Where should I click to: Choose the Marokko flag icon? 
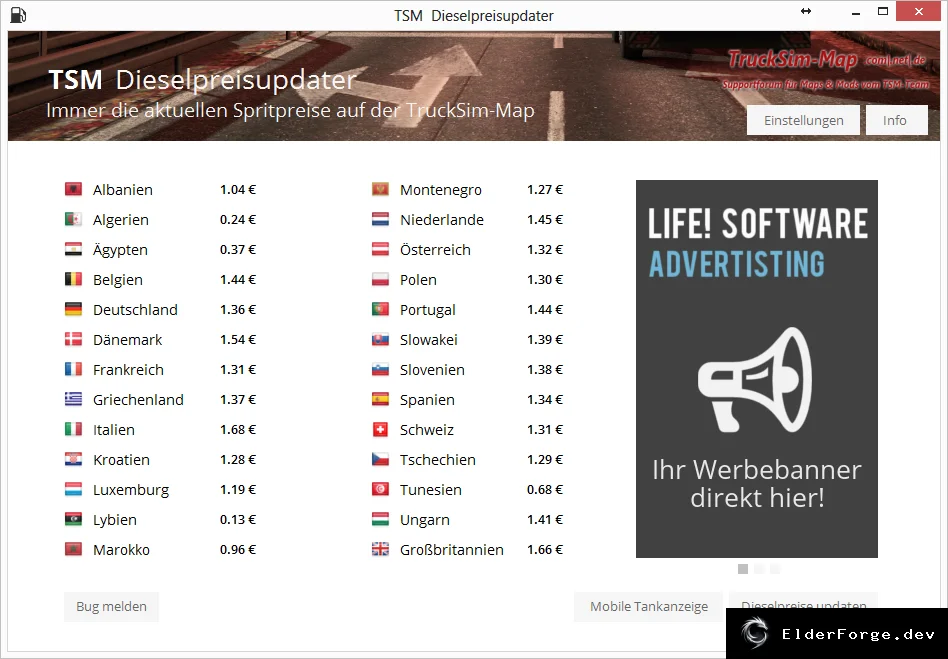[x=73, y=550]
